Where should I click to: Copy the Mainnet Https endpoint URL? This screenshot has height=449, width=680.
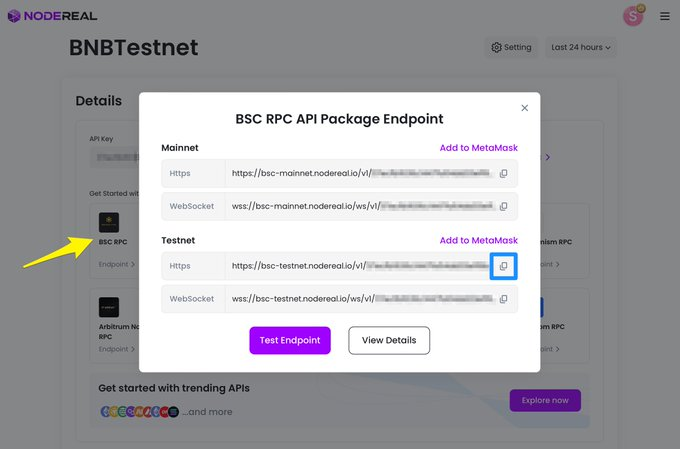click(503, 174)
